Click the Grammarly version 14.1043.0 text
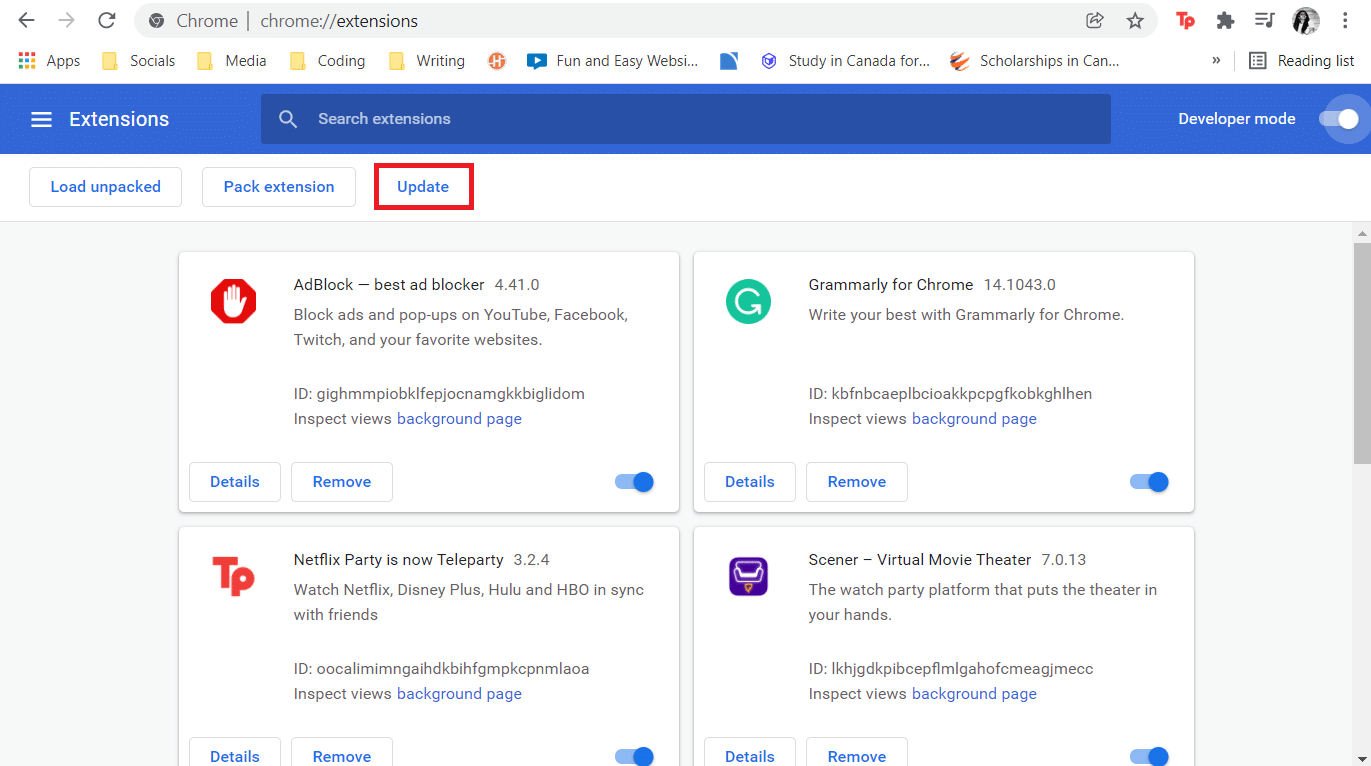This screenshot has width=1371, height=766. click(1019, 285)
